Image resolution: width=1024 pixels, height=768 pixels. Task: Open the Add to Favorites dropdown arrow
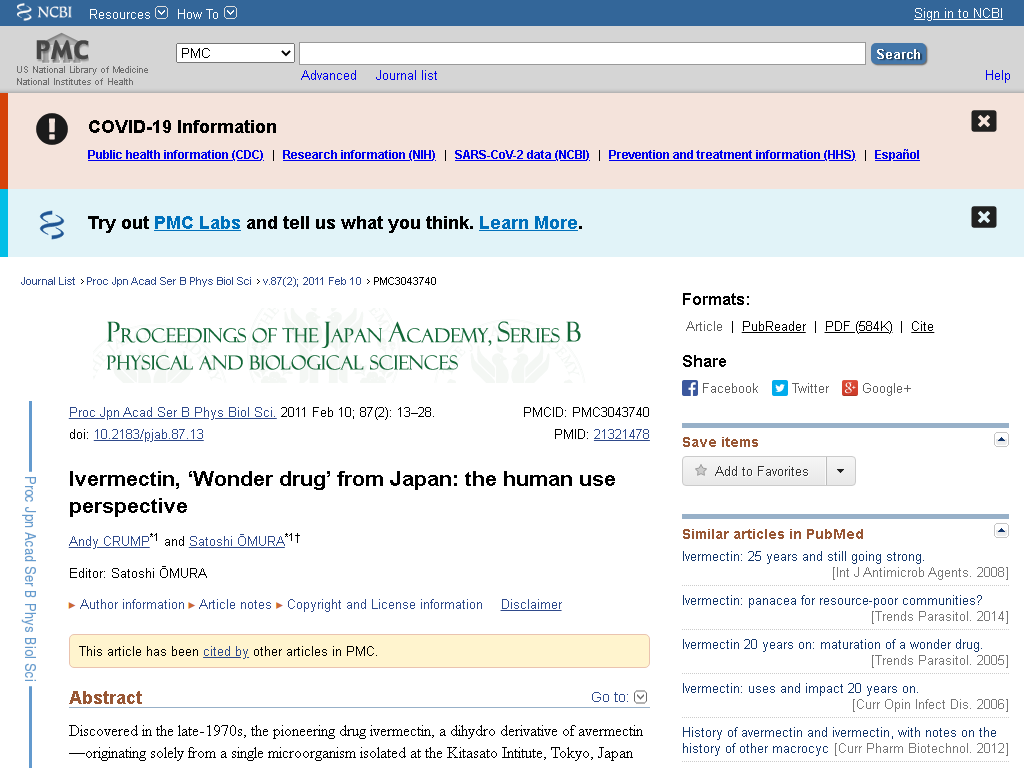841,471
